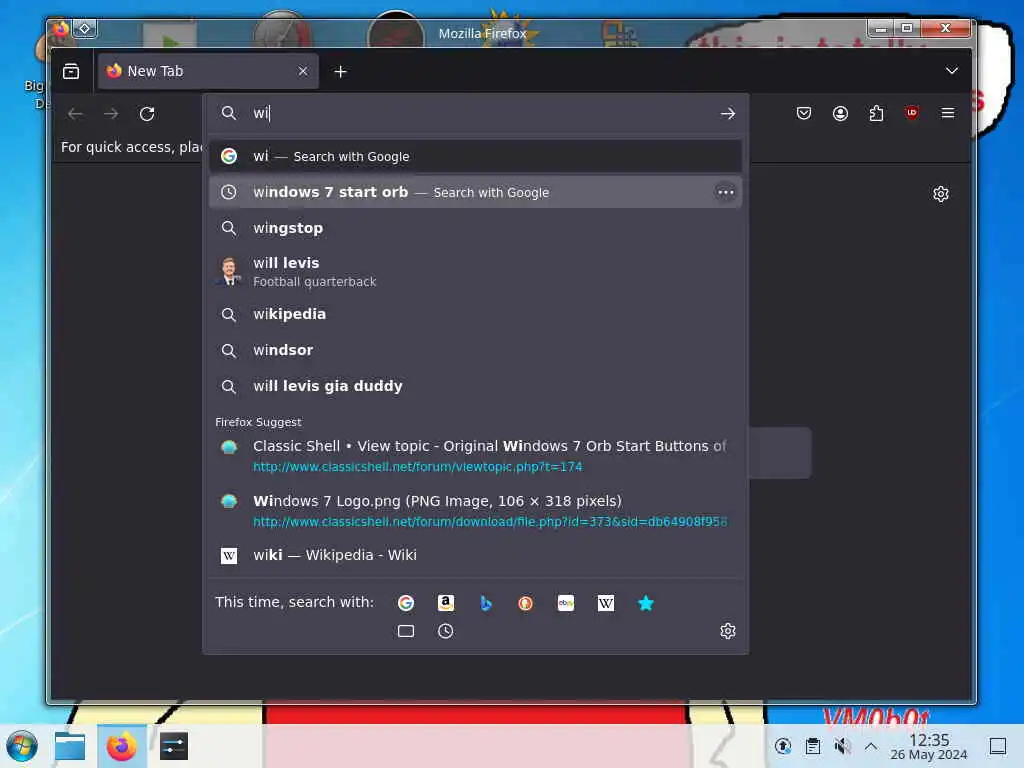This screenshot has width=1024, height=768.
Task: Open three-dots menu for windows 7 start orb
Action: (725, 192)
